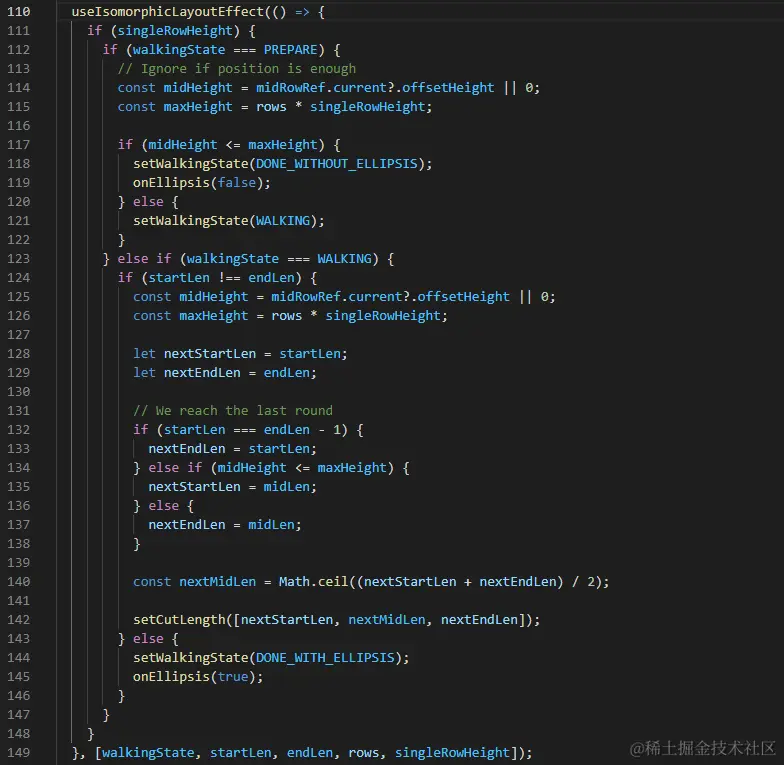784x765 pixels.
Task: Click the useIsomorphicLayoutEffect call name
Action: [x=168, y=12]
